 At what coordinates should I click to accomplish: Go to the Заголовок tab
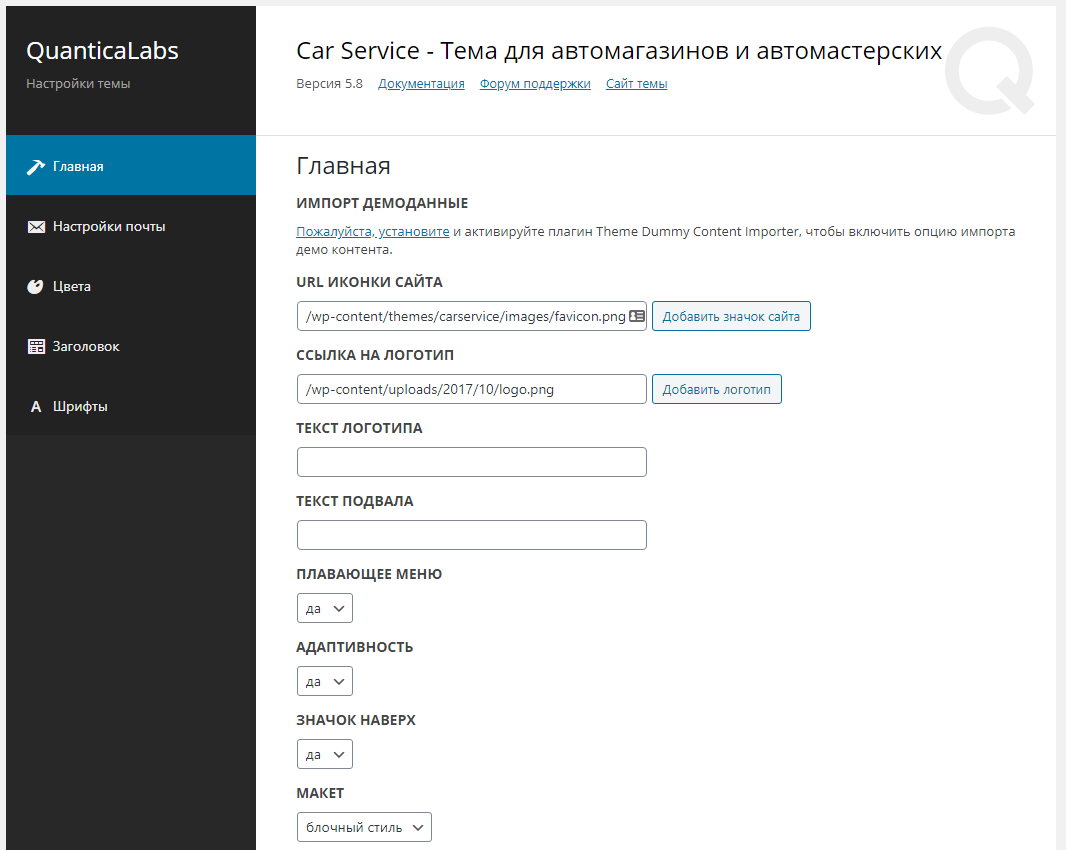pos(131,345)
